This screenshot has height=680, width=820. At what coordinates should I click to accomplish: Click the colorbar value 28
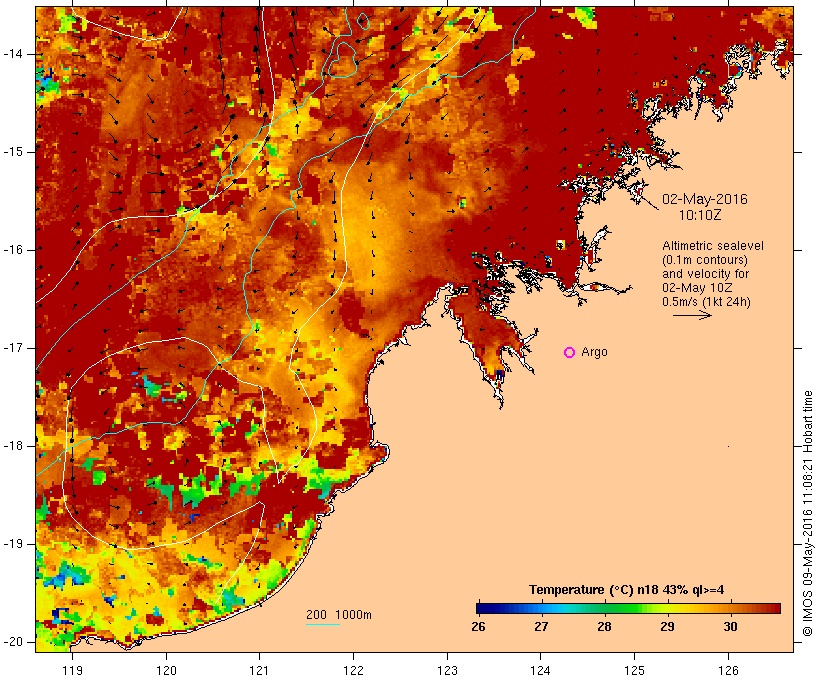pyautogui.click(x=605, y=626)
